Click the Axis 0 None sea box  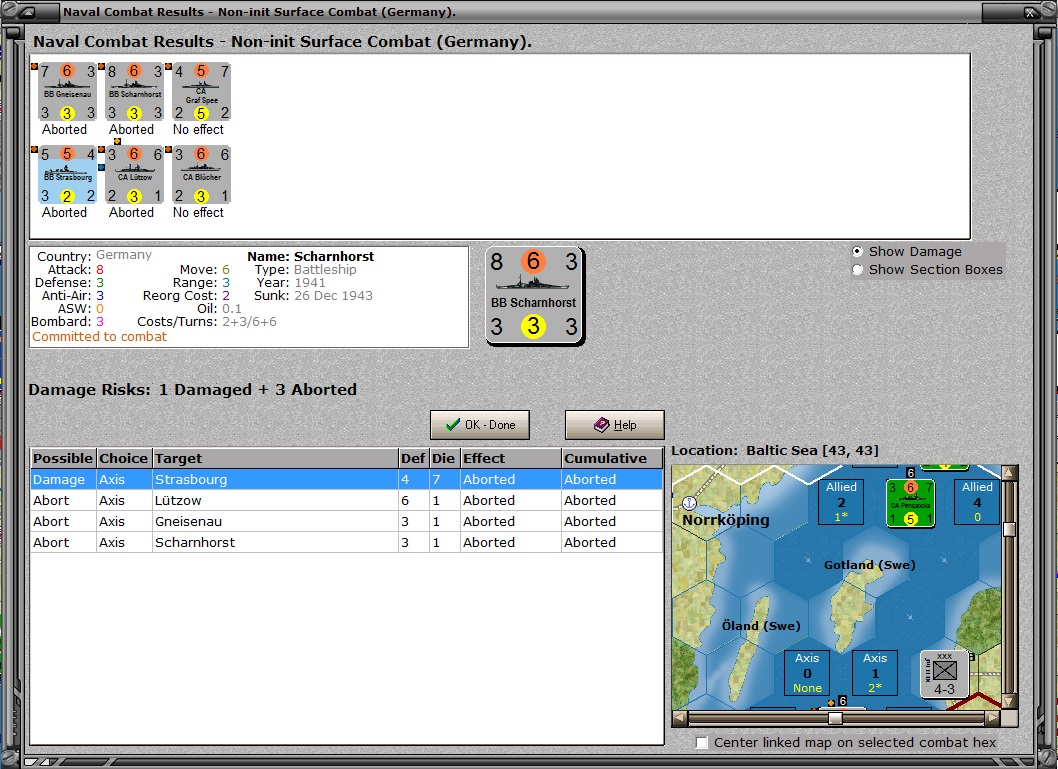pyautogui.click(x=807, y=673)
